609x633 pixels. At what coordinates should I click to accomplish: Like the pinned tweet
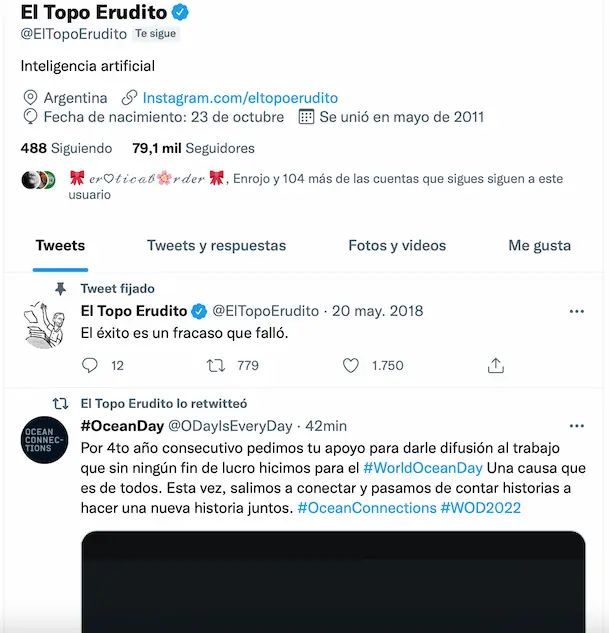(351, 366)
